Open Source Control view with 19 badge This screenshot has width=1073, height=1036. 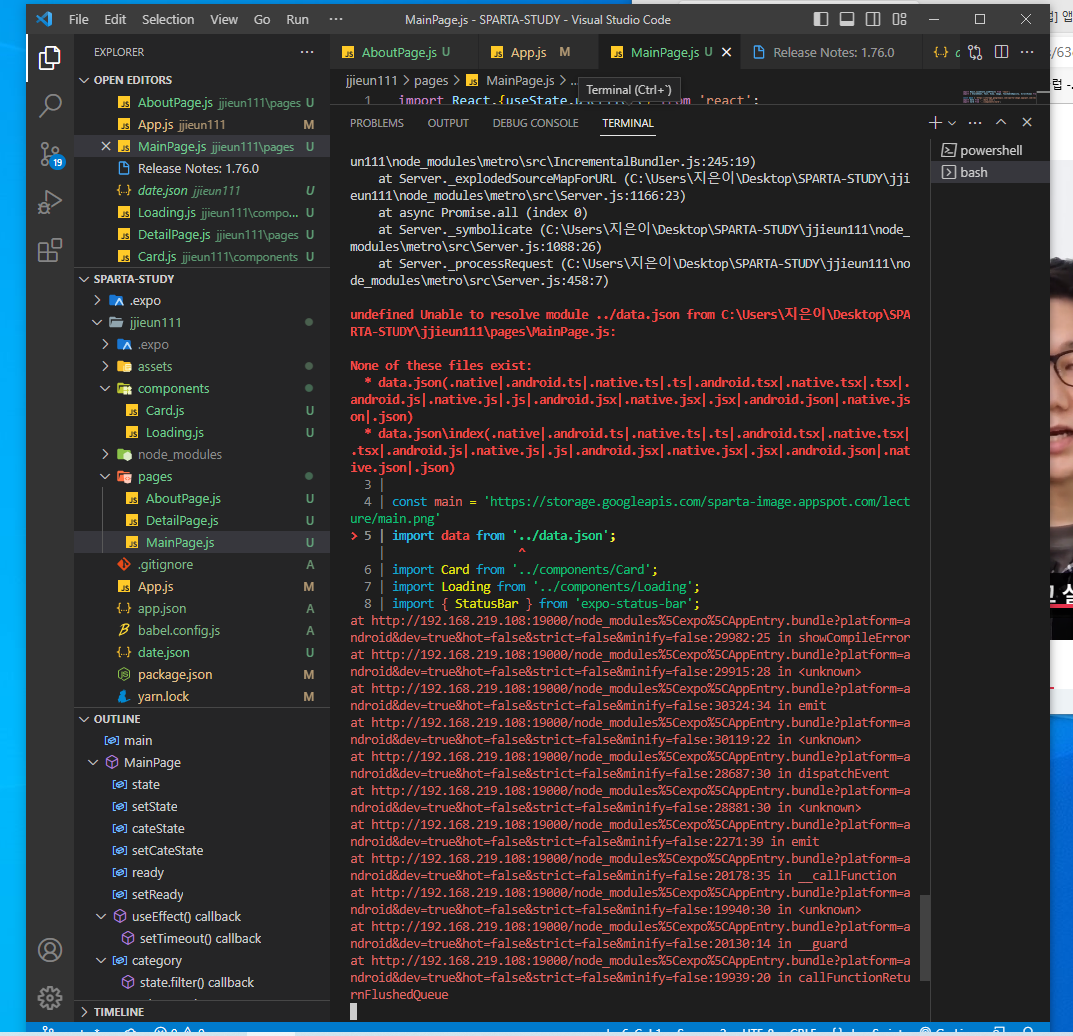49,155
